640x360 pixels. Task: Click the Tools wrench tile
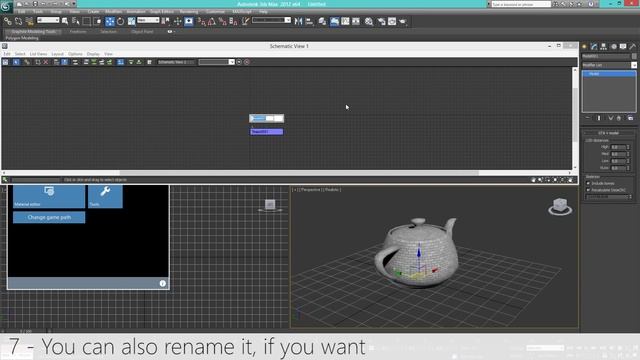click(x=105, y=196)
